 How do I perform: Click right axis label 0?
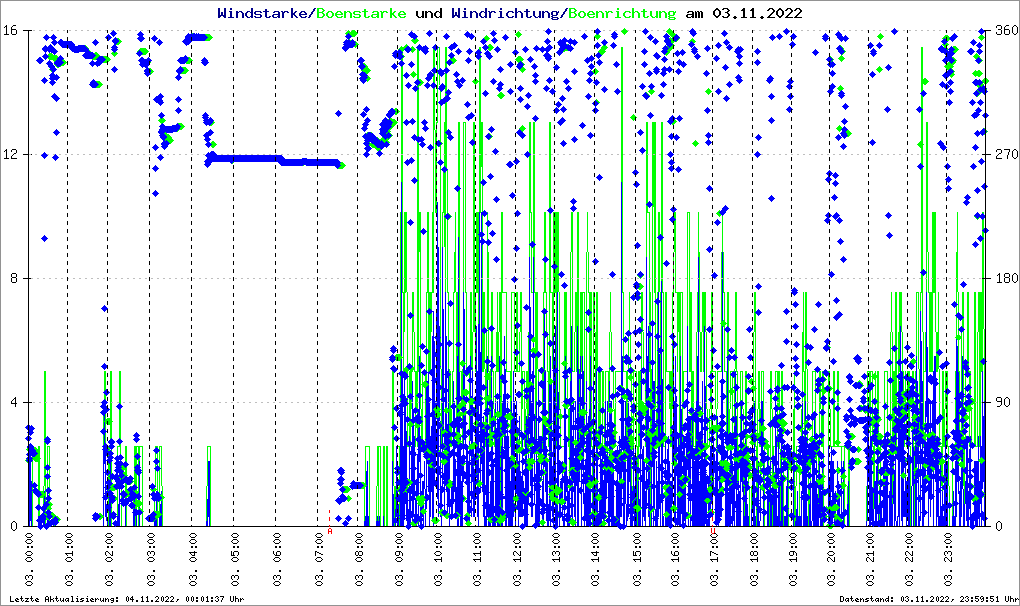[1000, 526]
